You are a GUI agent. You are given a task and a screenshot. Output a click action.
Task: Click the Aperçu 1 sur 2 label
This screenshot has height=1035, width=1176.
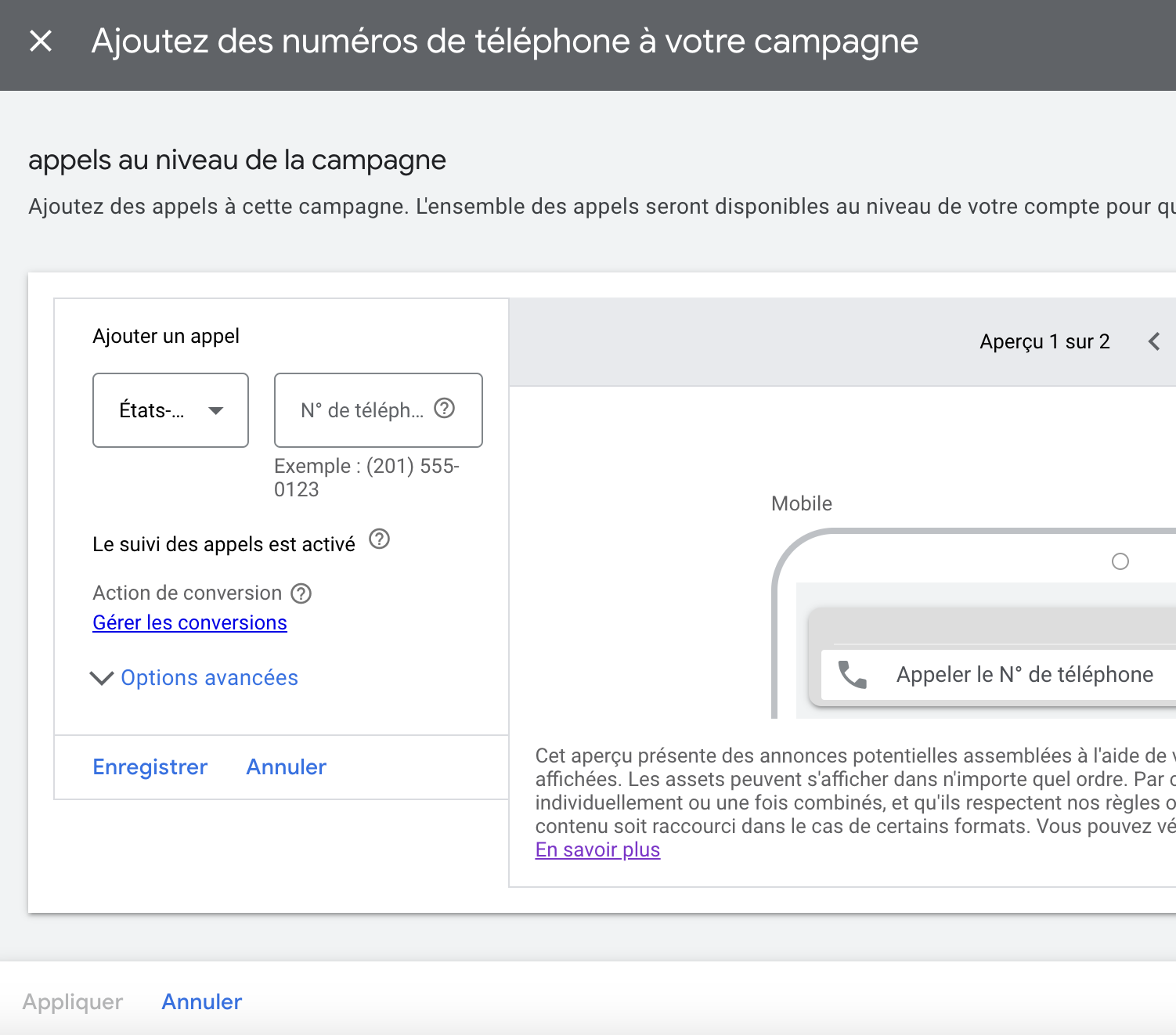[x=1044, y=342]
